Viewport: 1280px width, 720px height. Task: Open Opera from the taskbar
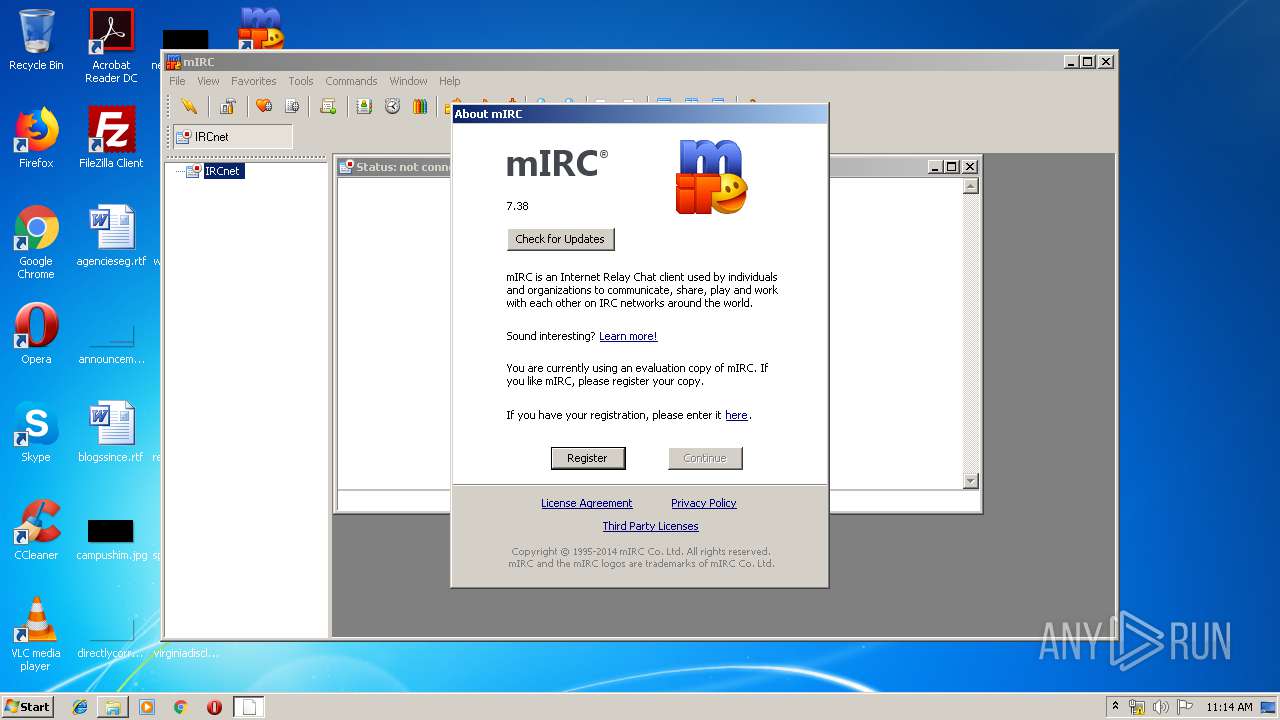[x=214, y=707]
